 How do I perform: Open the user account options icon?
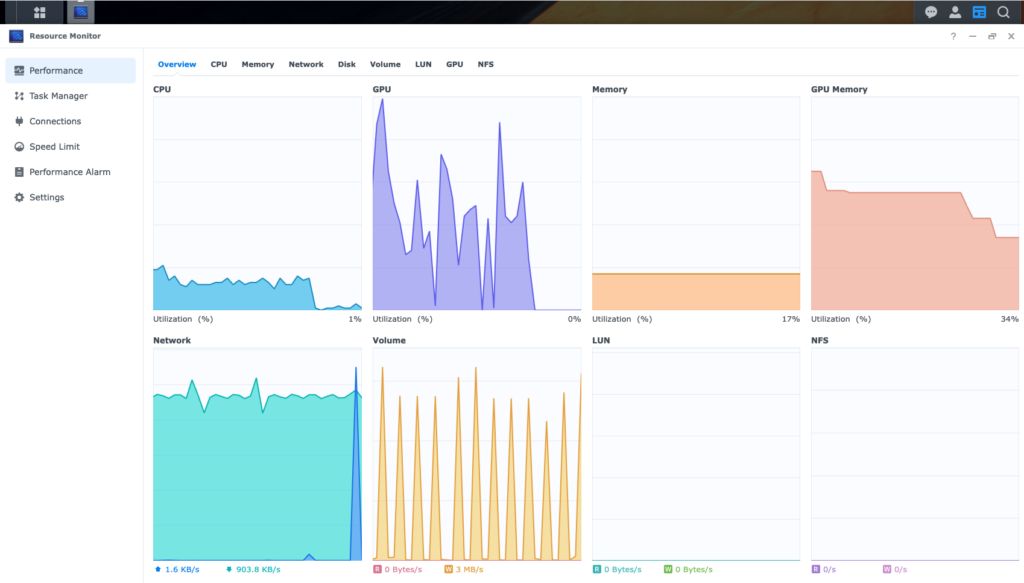955,12
